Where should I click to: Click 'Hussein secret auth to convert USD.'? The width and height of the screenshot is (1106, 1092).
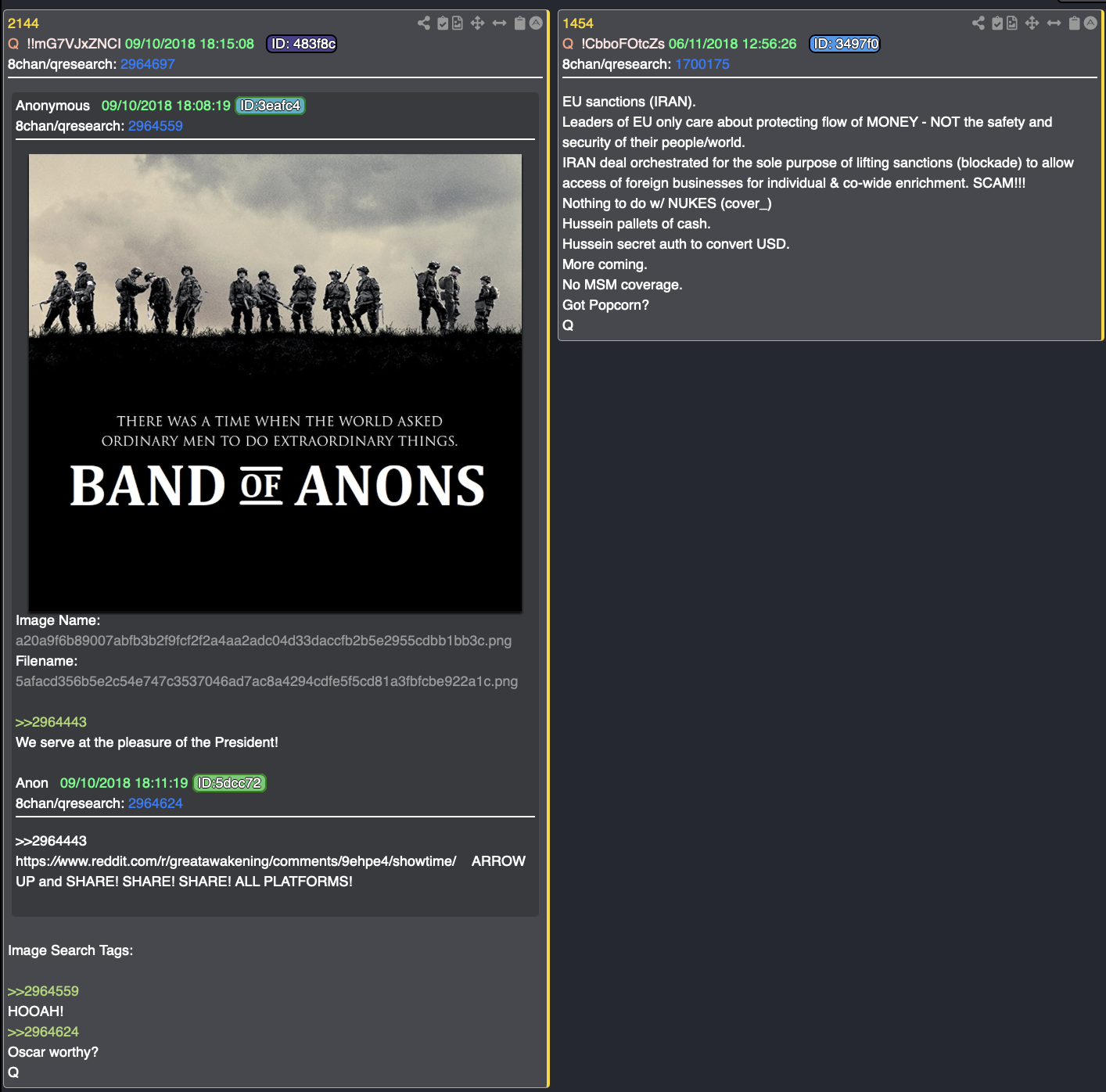pyautogui.click(x=676, y=244)
